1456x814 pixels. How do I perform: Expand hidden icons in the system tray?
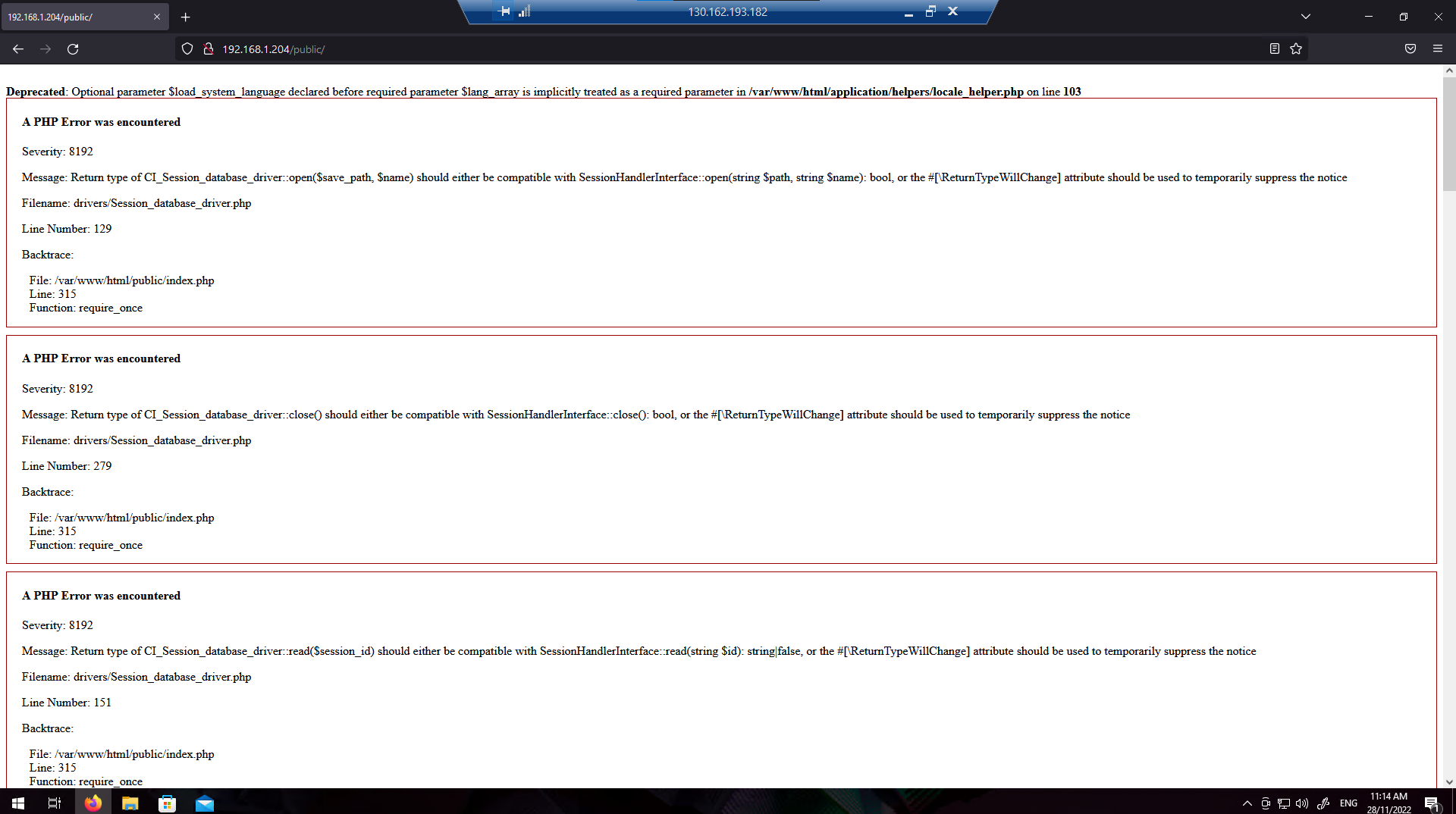1246,803
